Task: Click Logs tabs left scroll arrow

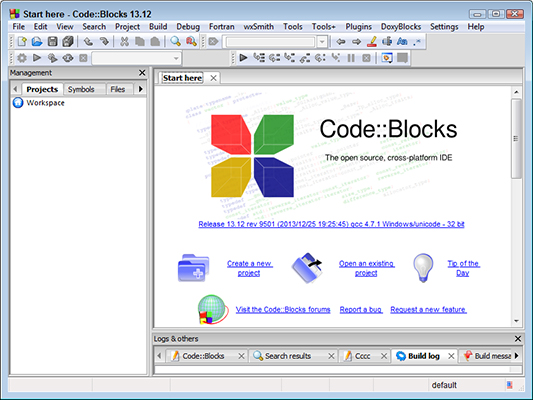Action: tap(159, 356)
